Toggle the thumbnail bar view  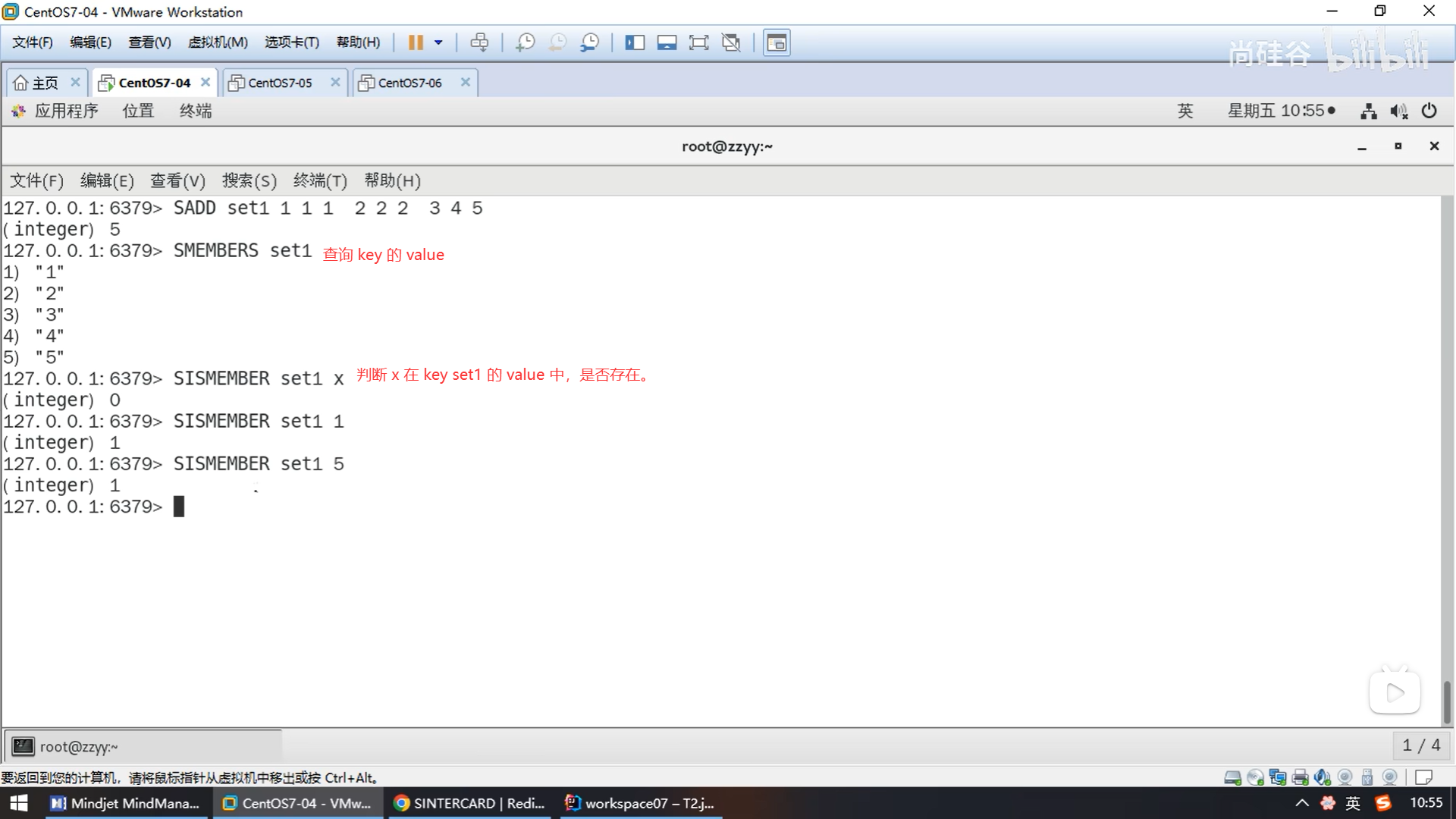(667, 42)
